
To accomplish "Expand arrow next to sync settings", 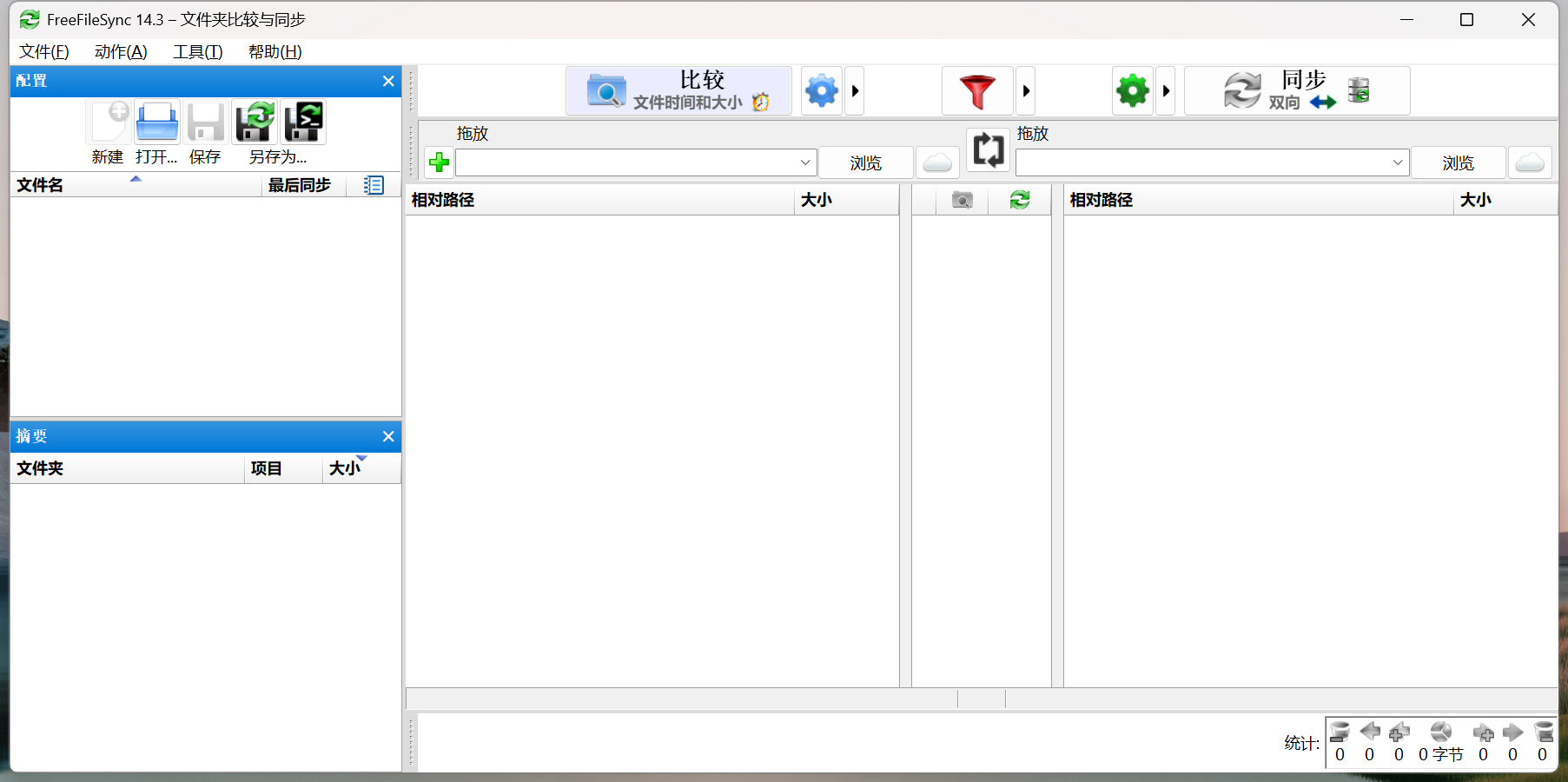I will click(x=1166, y=90).
